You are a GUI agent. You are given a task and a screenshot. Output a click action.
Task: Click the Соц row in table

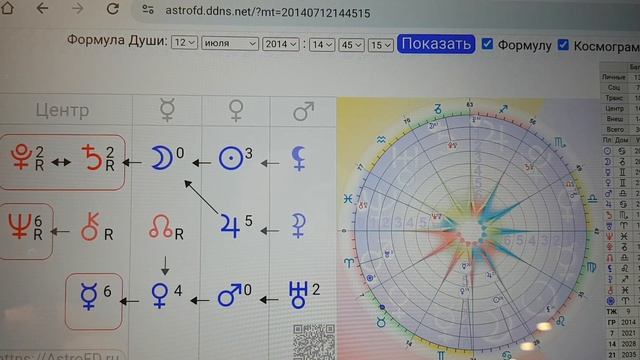coord(620,87)
